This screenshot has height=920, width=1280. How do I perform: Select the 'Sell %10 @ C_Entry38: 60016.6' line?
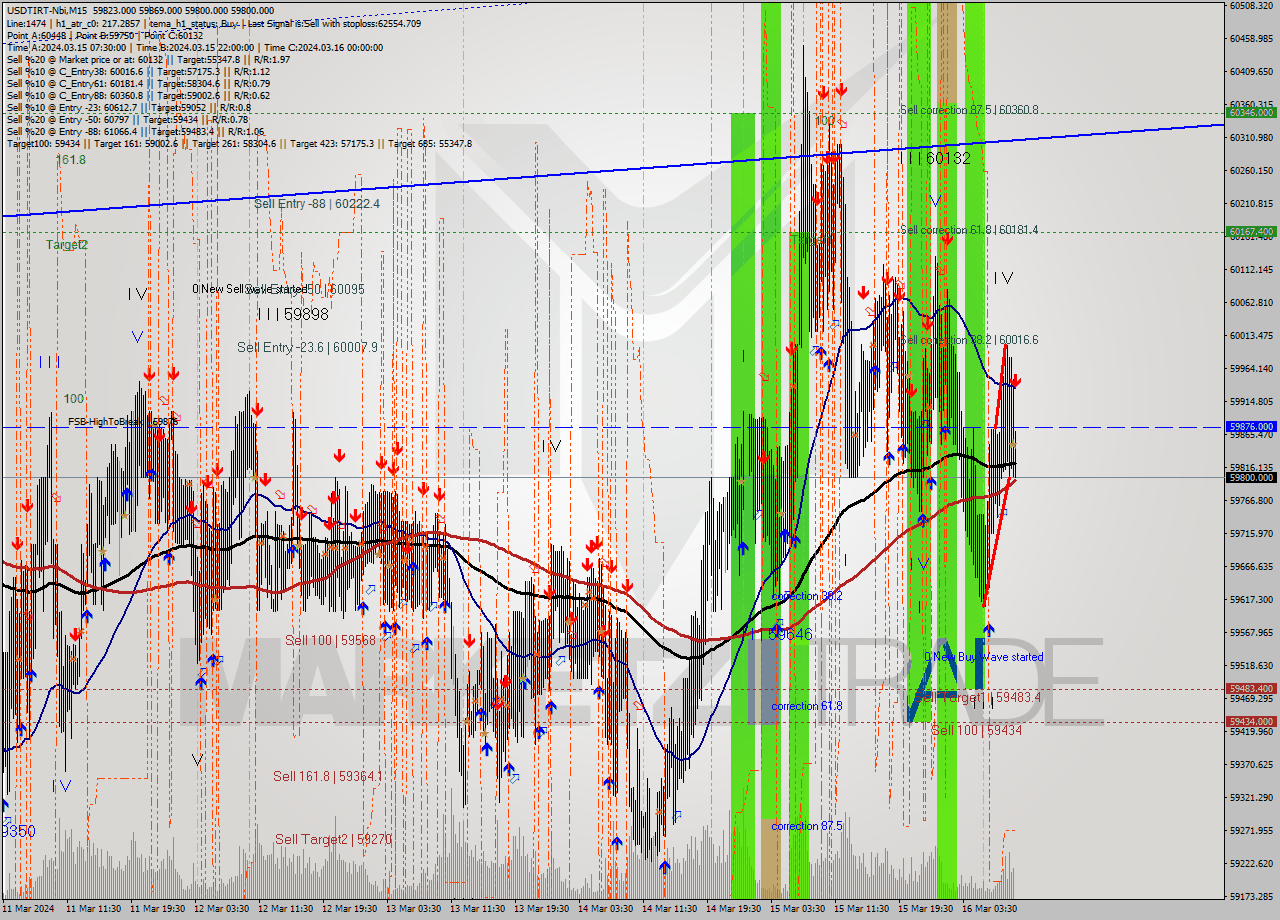pyautogui.click(x=138, y=72)
